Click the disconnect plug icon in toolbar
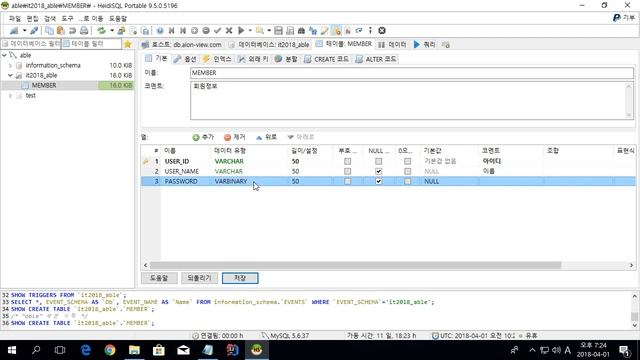Viewport: 640px width, 360px height. tap(34, 31)
